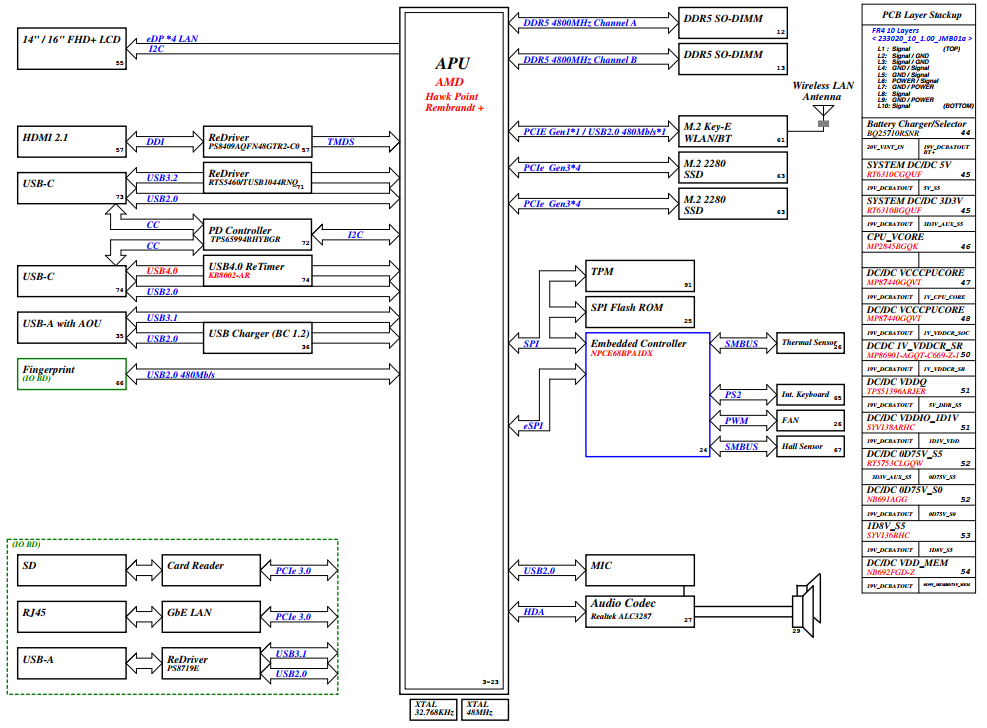987x728 pixels.
Task: Select the 1D8V_S5 SYV136RHC entry
Action: (x=918, y=530)
